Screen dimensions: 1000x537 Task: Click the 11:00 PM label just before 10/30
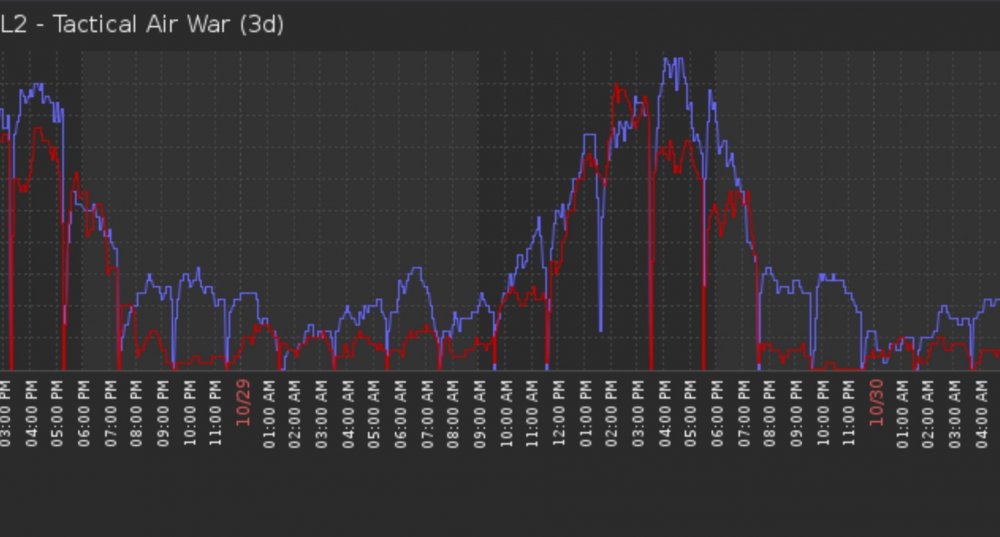pos(849,414)
